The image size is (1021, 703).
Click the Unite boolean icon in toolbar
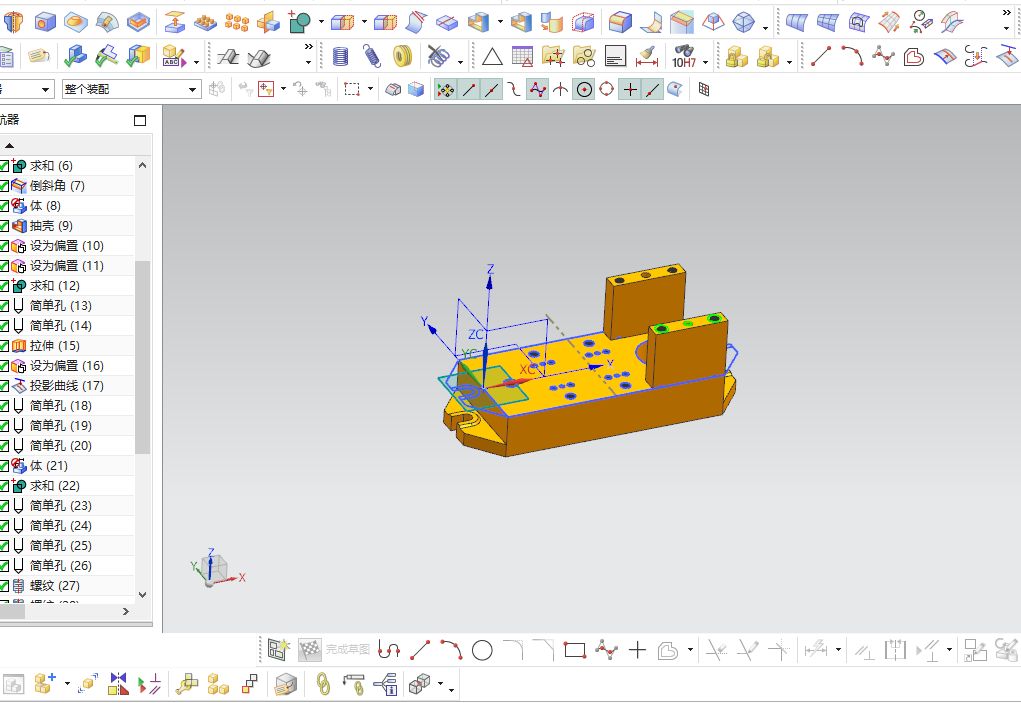click(300, 22)
